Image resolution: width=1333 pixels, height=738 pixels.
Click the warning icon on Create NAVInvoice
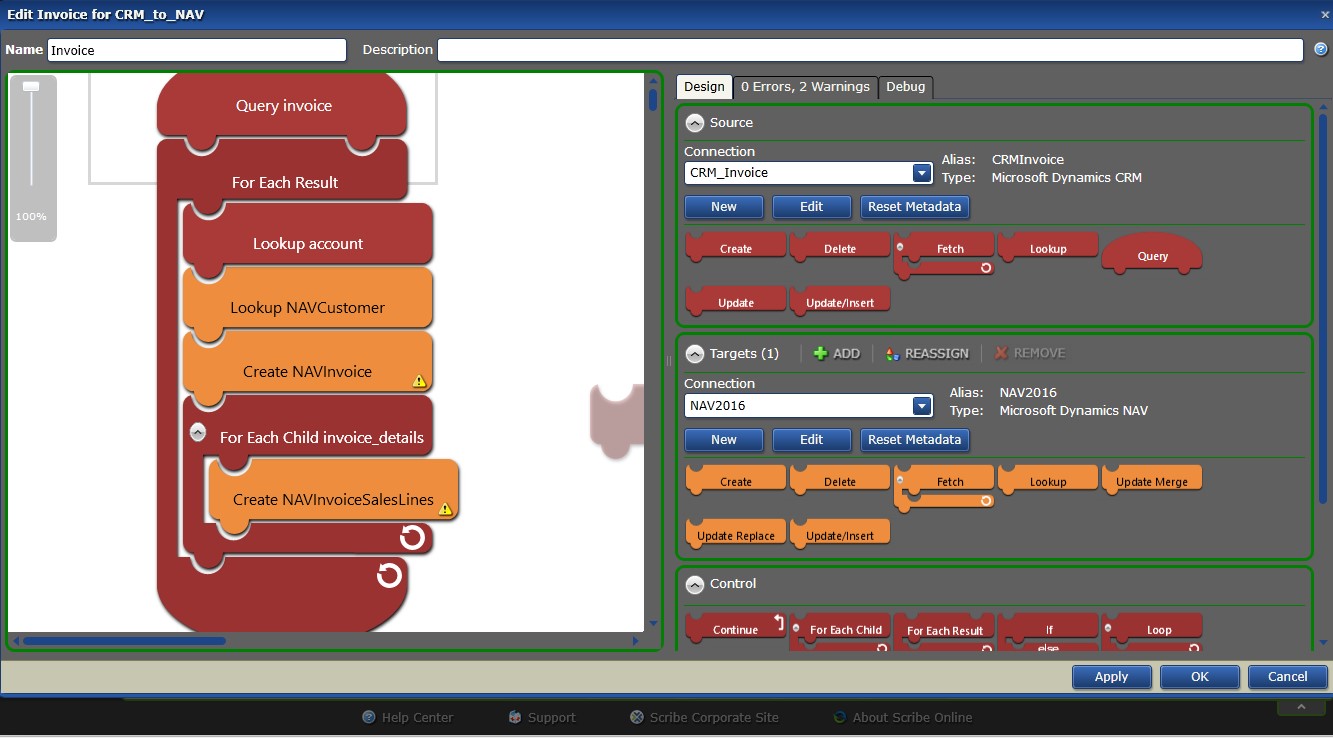coord(420,381)
